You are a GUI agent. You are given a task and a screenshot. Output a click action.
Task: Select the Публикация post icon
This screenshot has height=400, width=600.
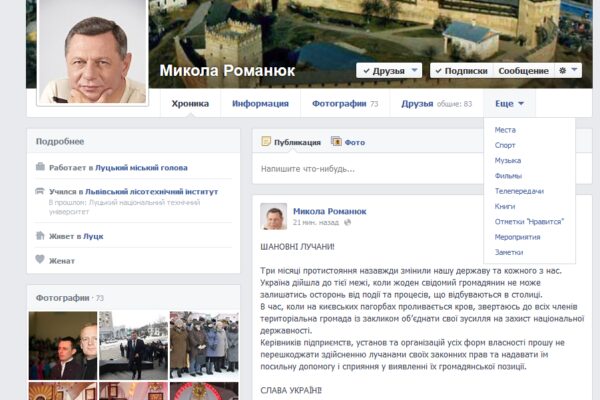266,142
